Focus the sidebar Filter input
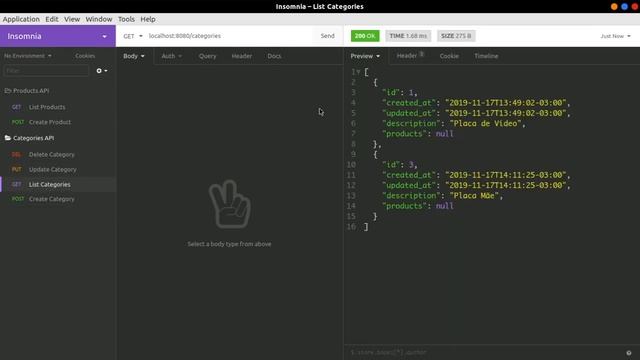This screenshot has height=360, width=640. click(46, 71)
